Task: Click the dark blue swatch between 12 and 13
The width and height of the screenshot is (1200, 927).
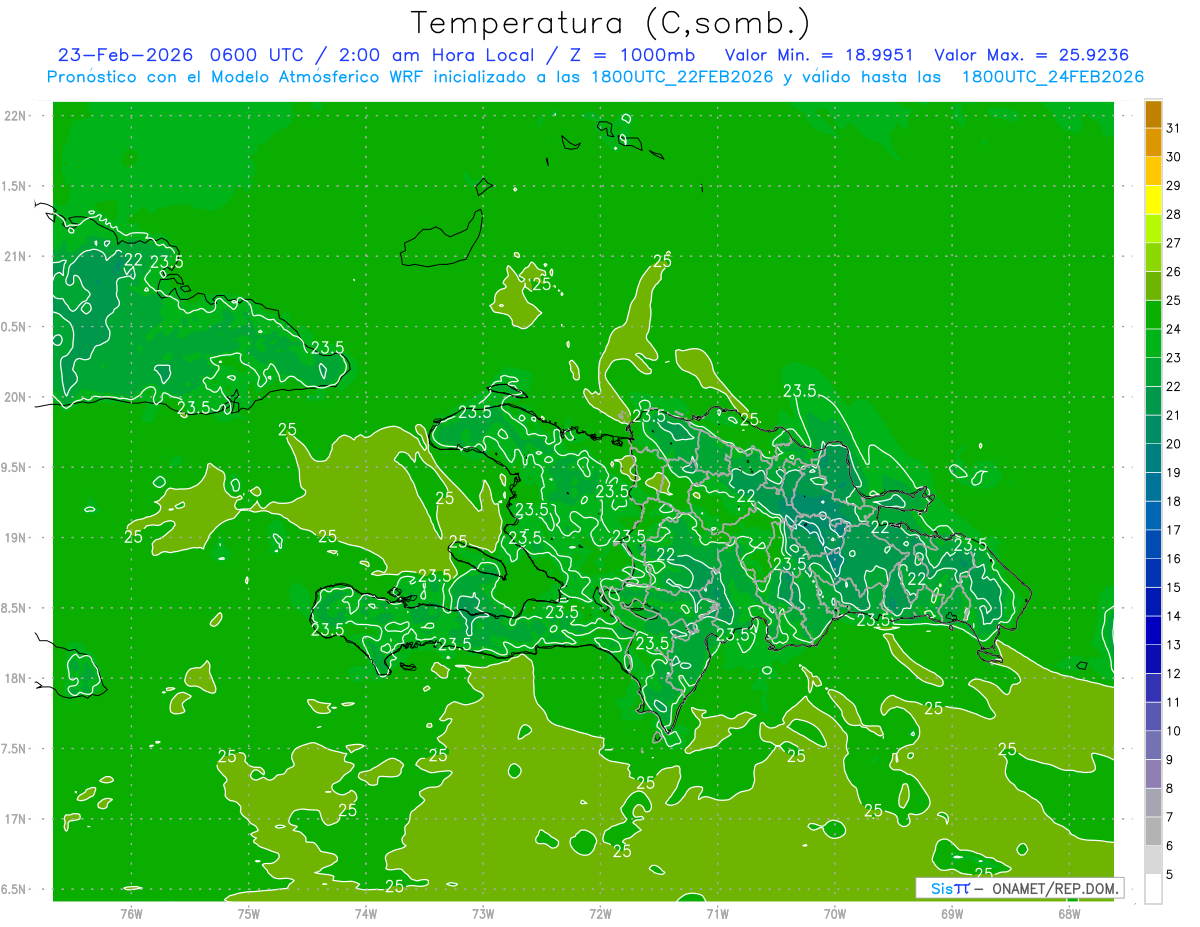Action: click(x=1154, y=660)
